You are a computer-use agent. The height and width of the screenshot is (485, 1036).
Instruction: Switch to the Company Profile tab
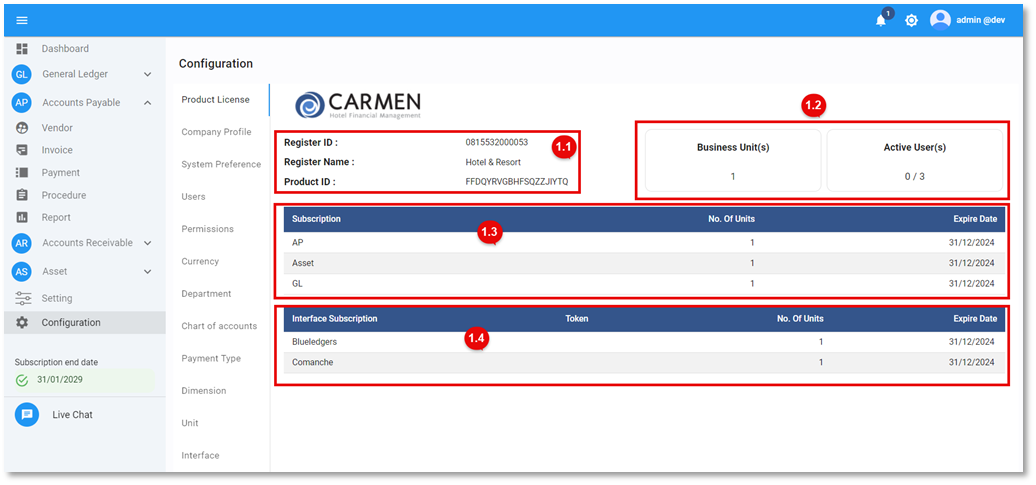point(216,132)
